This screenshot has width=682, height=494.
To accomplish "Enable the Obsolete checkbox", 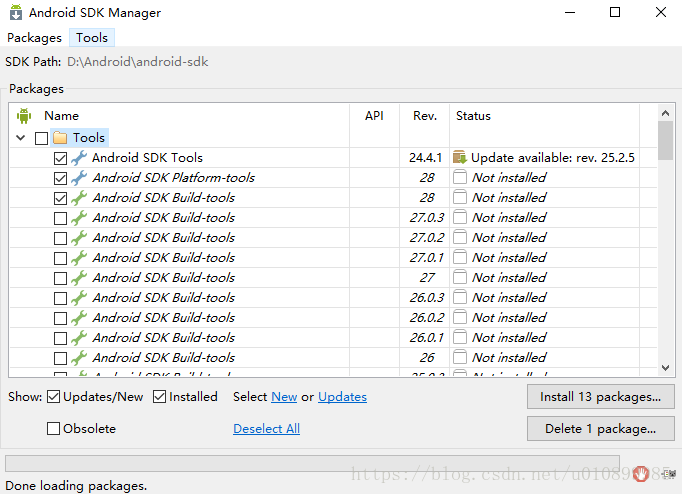I will (x=54, y=429).
